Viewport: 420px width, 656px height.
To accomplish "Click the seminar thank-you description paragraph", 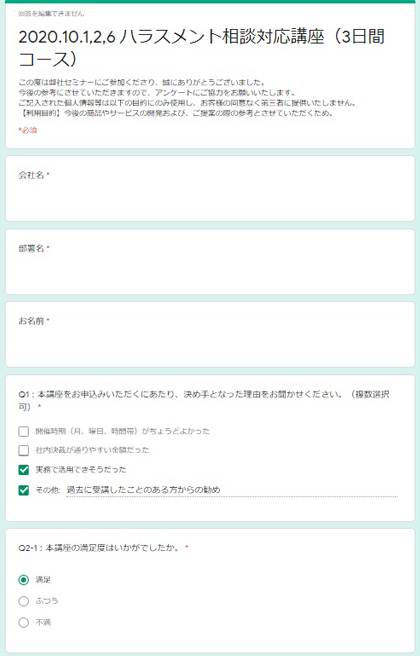I will coord(187,97).
